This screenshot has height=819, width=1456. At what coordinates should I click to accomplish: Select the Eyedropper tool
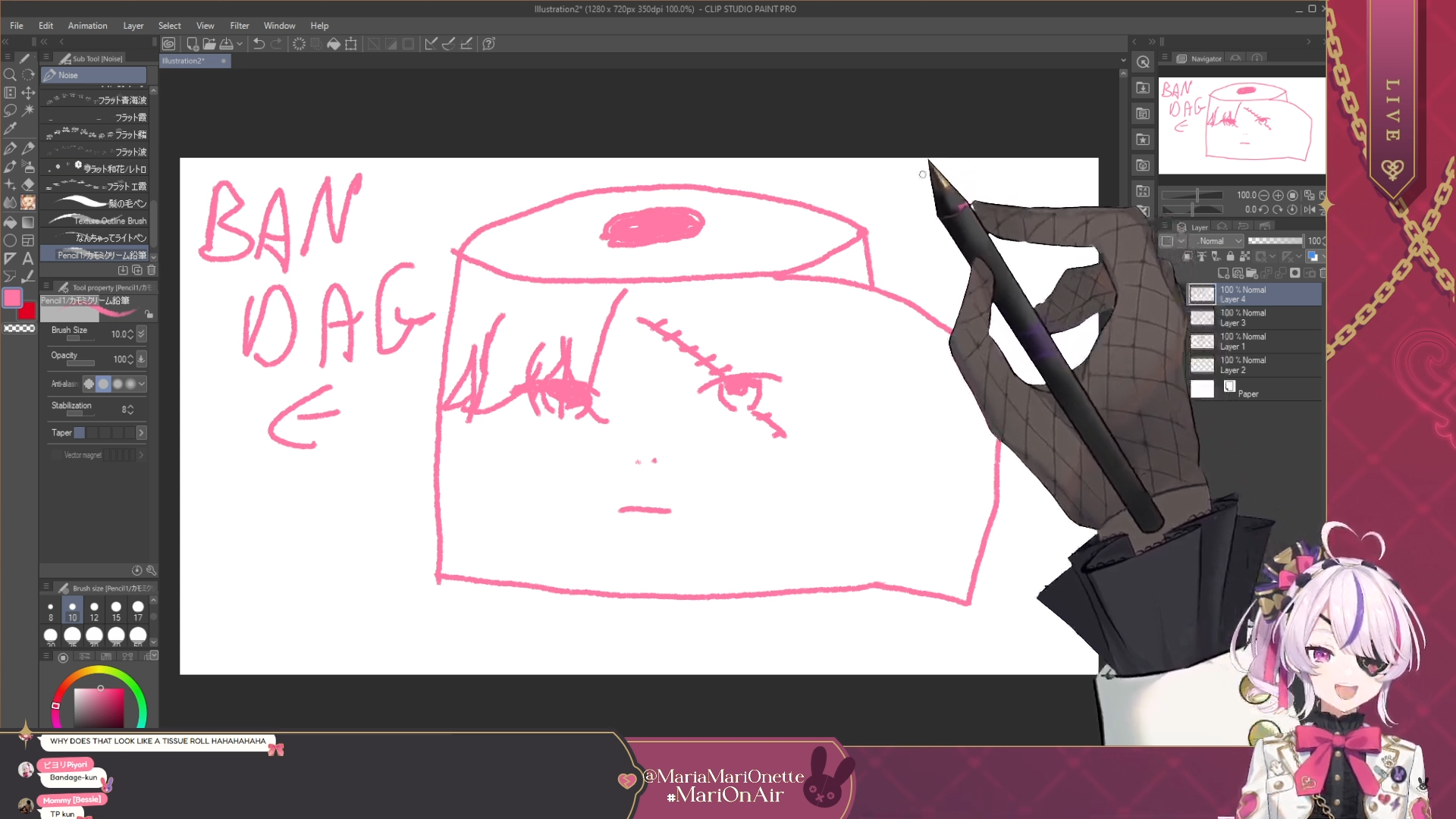pos(10,129)
